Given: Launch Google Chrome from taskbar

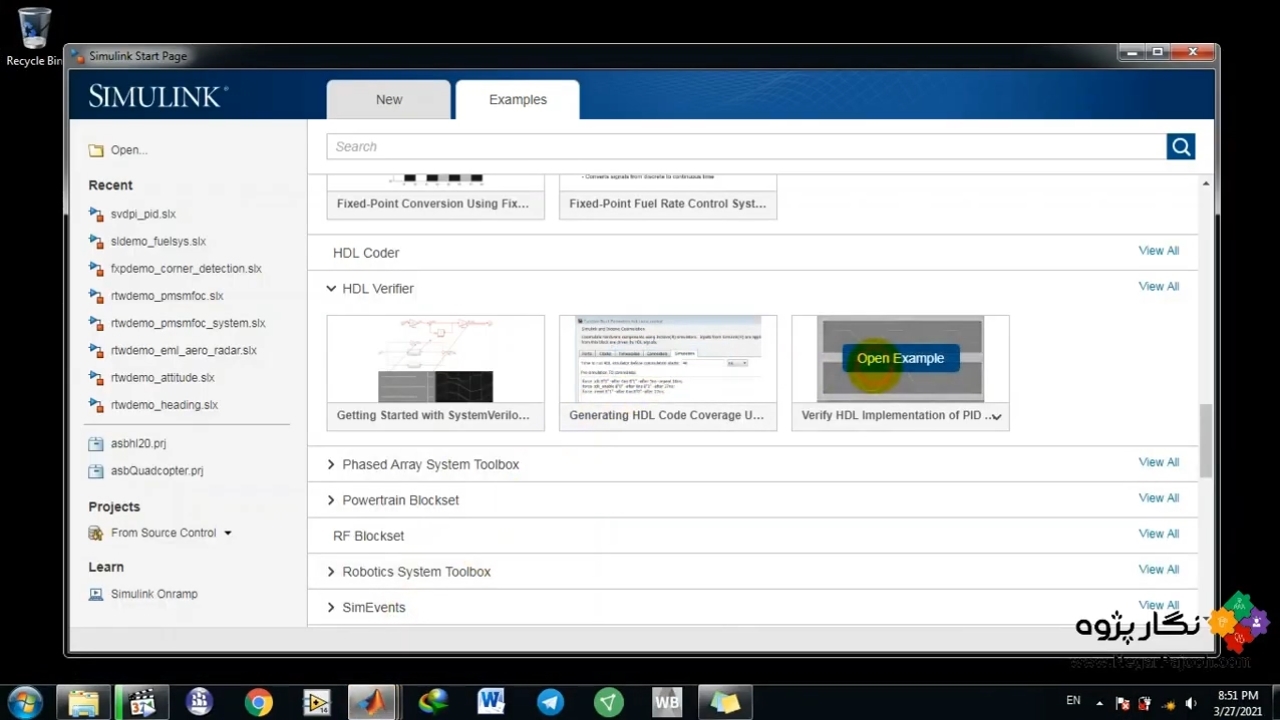Looking at the screenshot, I should 259,702.
